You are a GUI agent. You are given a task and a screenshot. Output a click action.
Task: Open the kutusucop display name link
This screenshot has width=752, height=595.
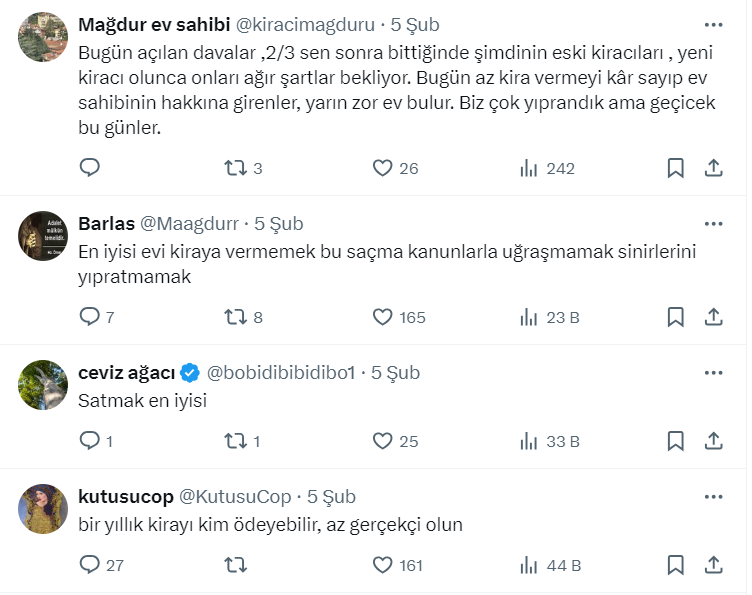click(126, 496)
